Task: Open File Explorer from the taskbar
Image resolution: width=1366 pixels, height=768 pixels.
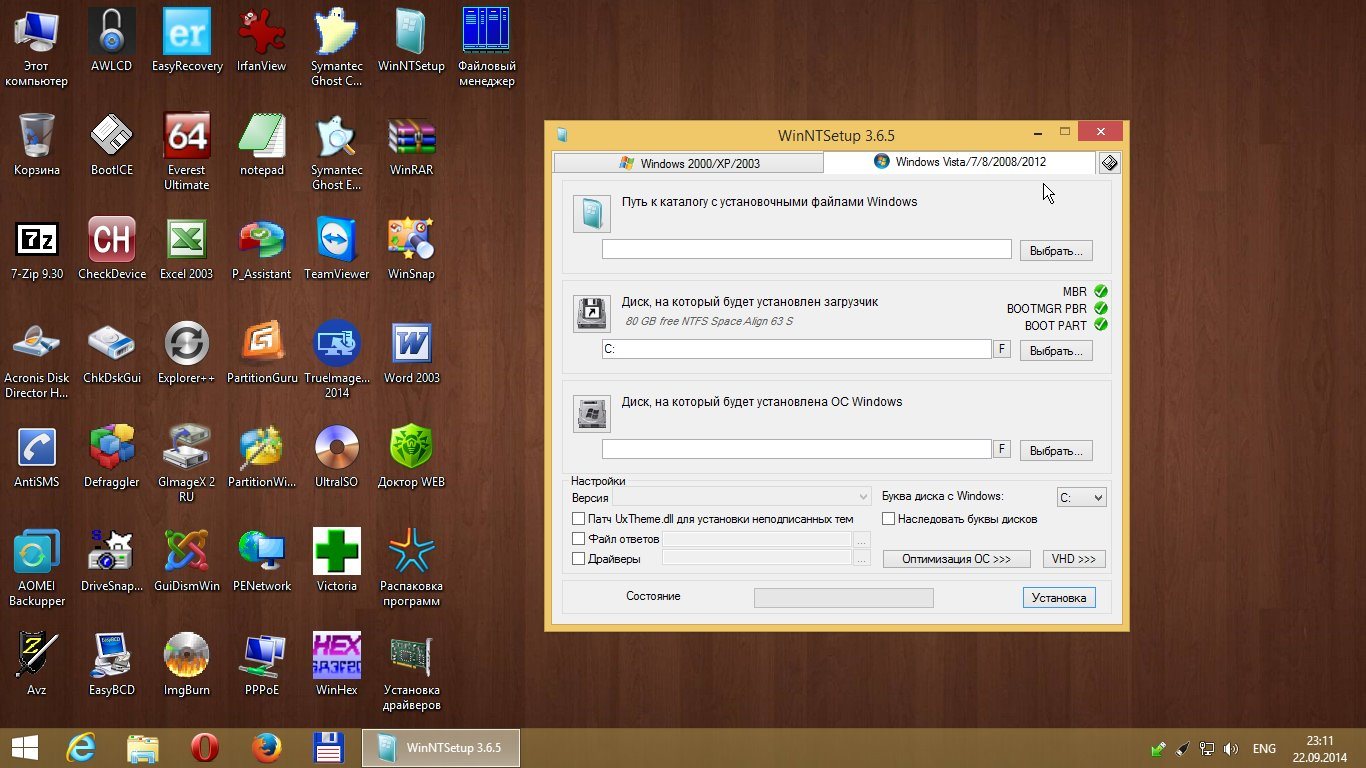Action: (x=143, y=748)
